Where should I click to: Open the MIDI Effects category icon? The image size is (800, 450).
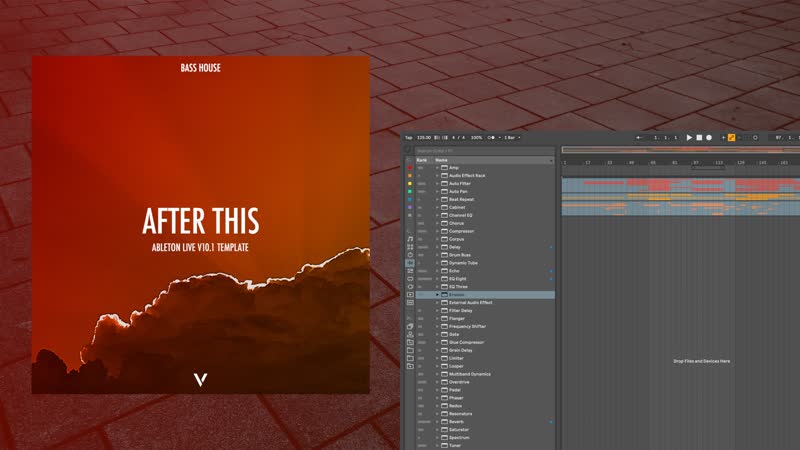[410, 271]
